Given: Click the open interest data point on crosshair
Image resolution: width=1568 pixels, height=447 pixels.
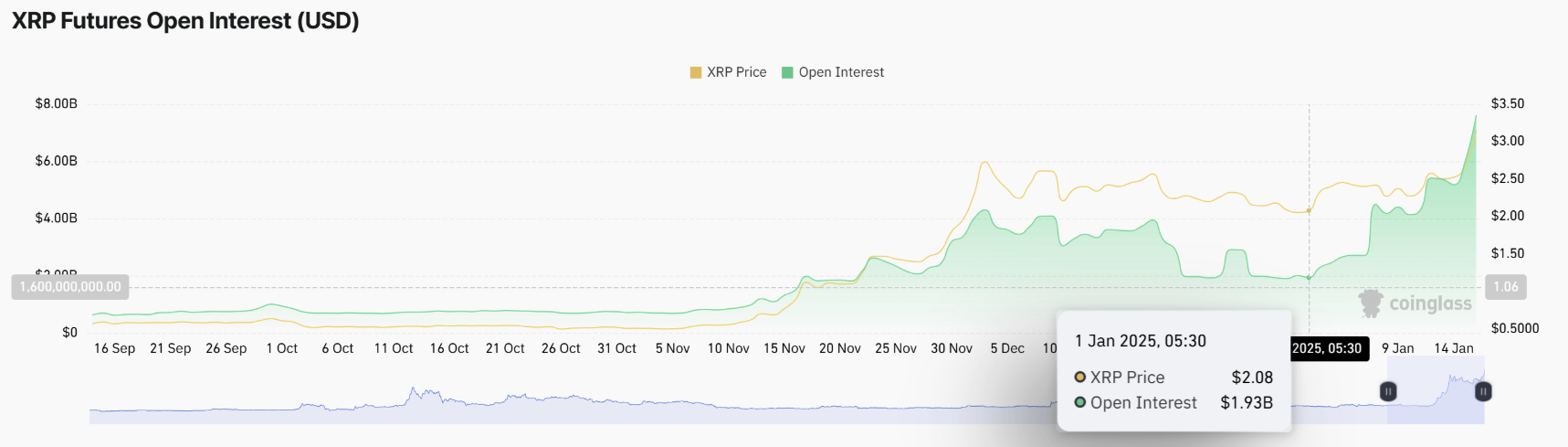Looking at the screenshot, I should pyautogui.click(x=1309, y=278).
